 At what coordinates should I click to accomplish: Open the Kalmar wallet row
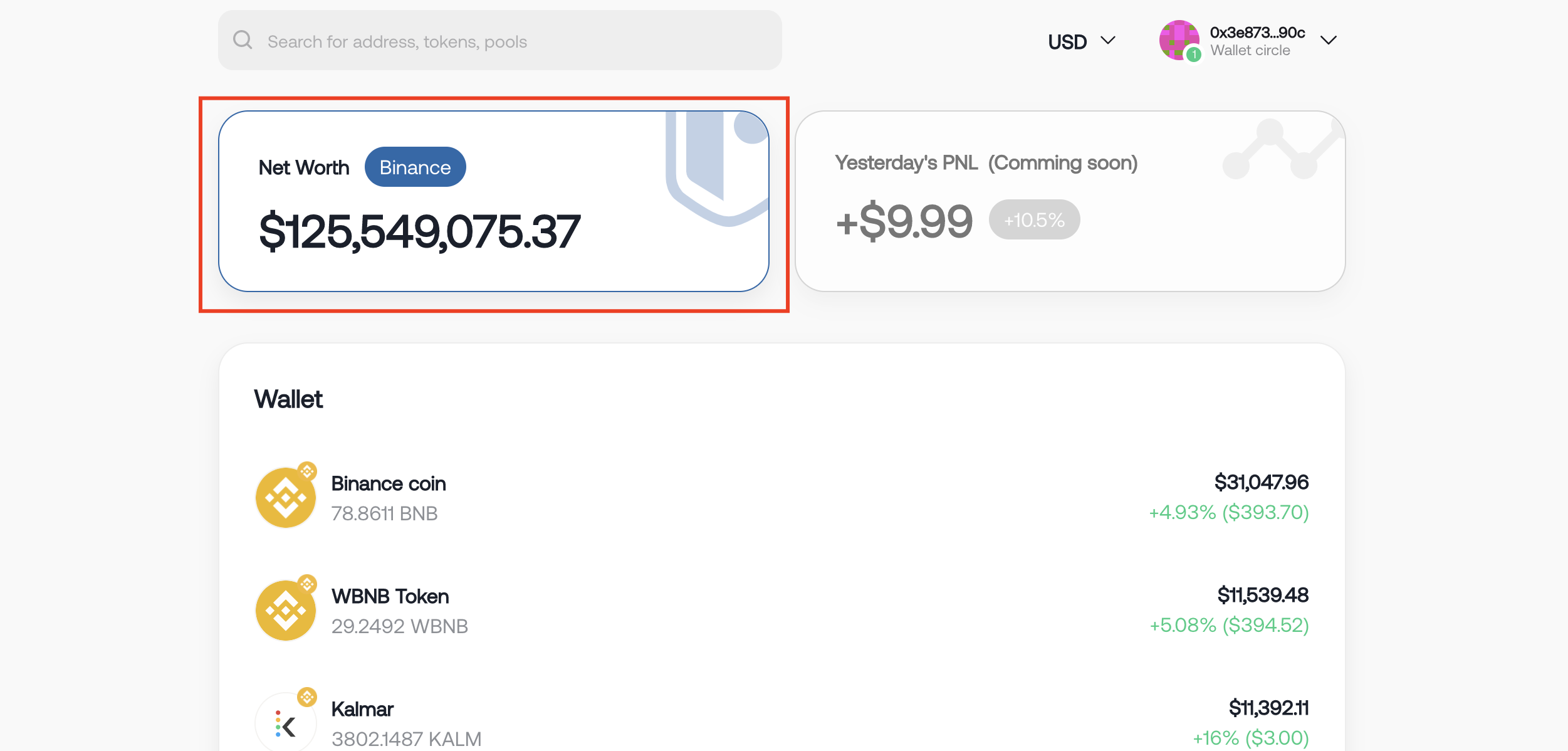tap(781, 722)
